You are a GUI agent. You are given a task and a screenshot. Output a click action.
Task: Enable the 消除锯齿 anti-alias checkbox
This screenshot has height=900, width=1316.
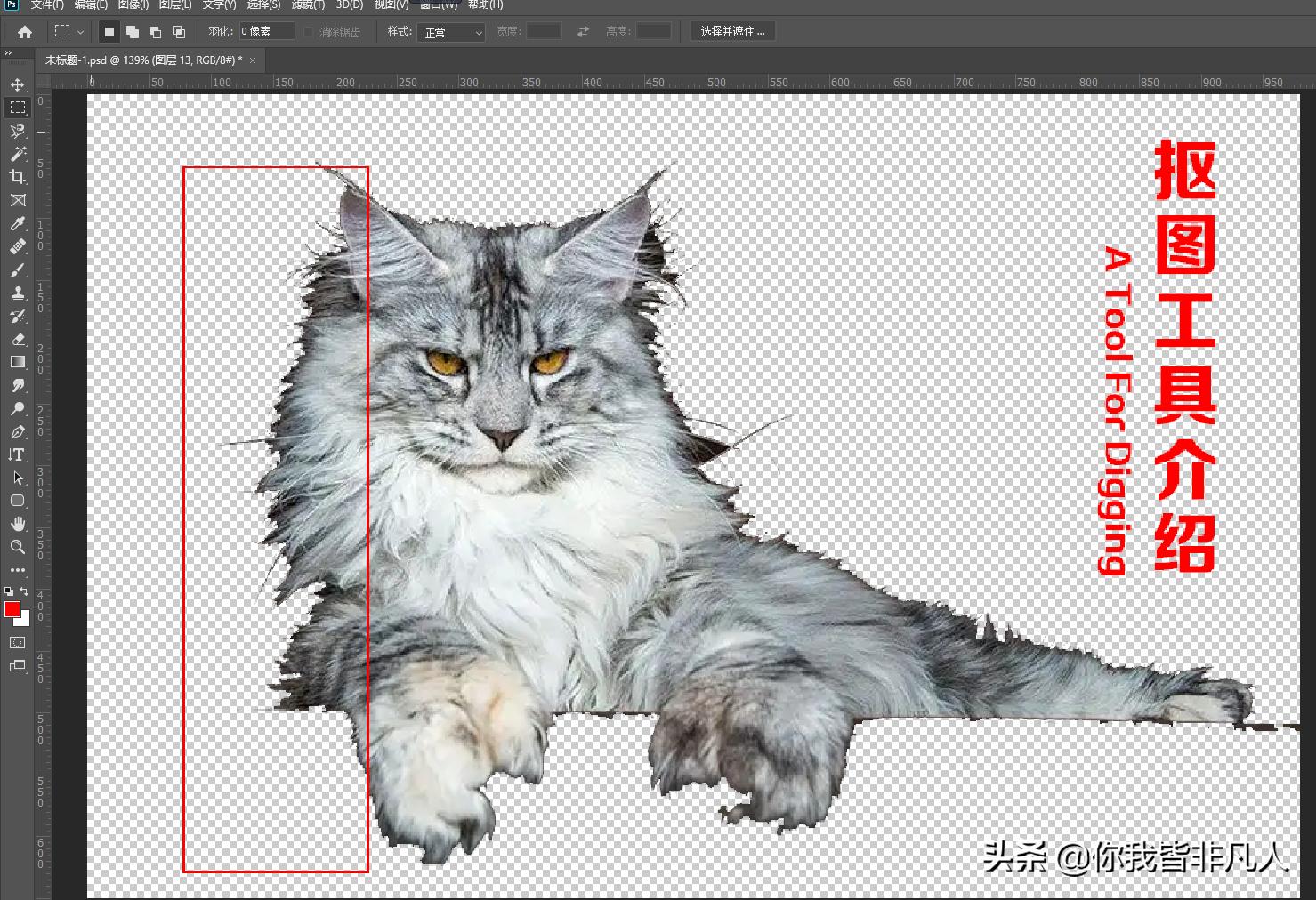[309, 31]
